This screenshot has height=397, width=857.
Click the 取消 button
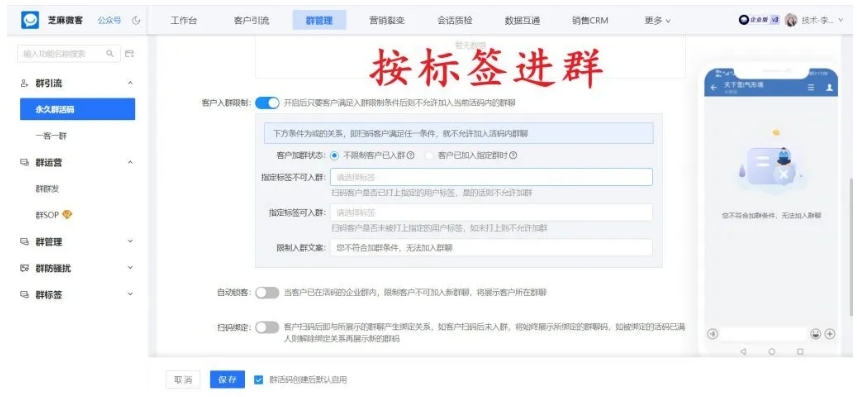(x=183, y=380)
